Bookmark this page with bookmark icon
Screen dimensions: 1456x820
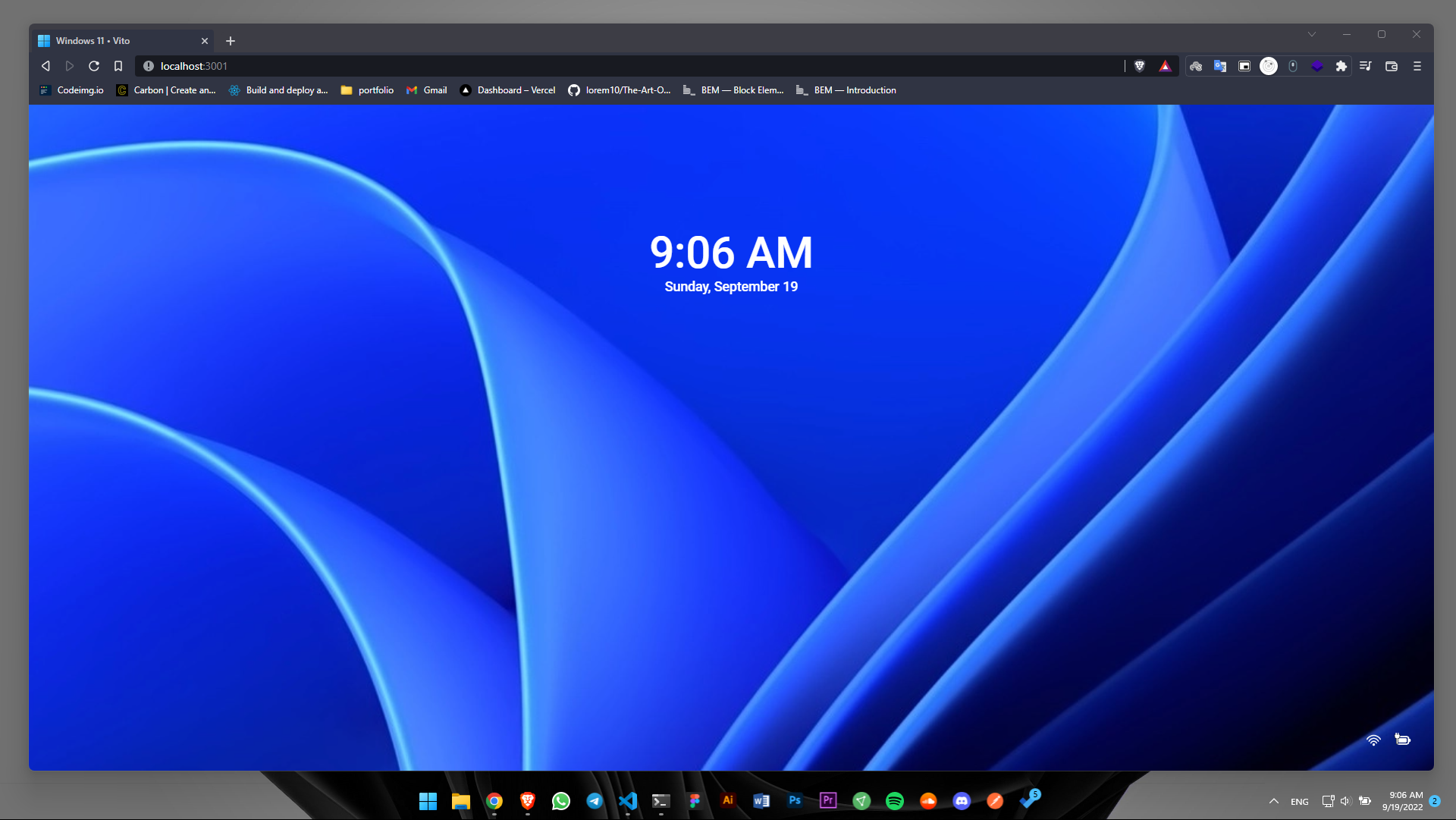(x=118, y=66)
